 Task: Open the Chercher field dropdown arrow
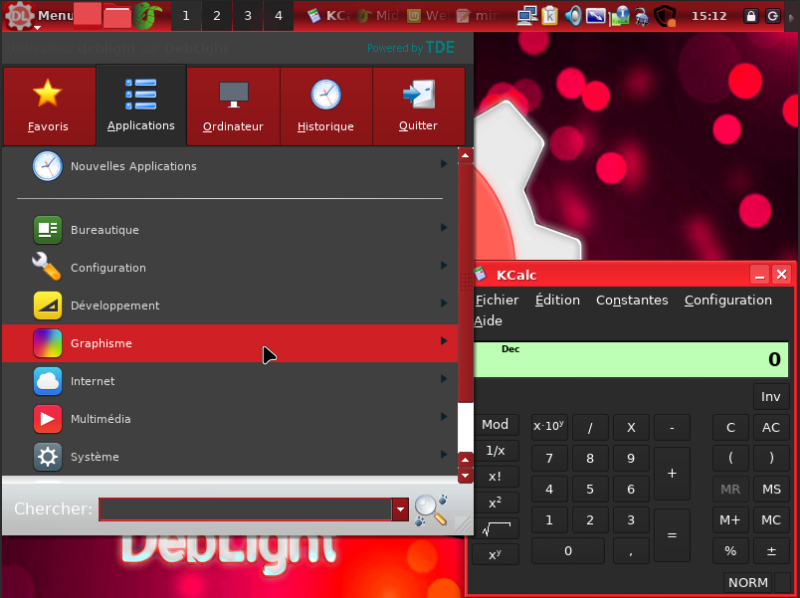[401, 509]
